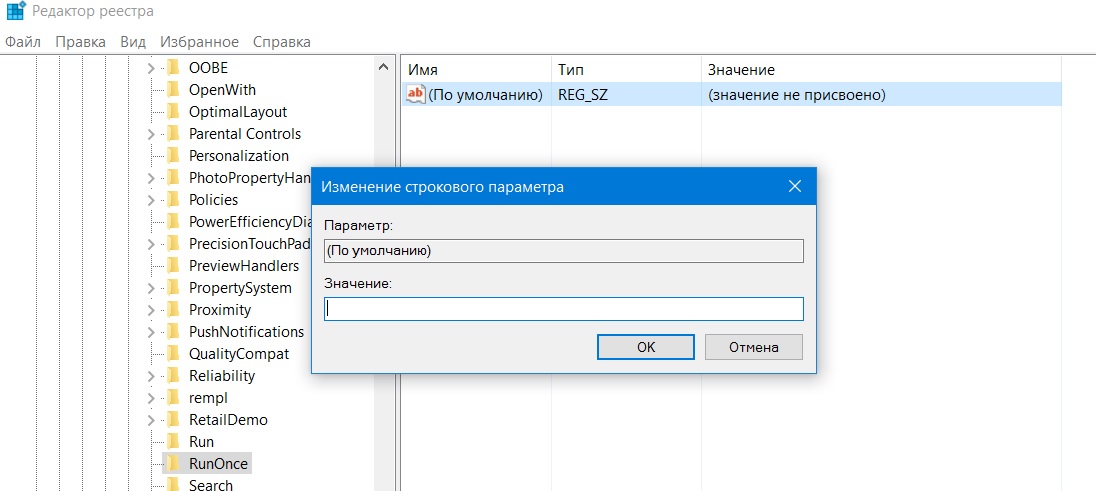Image resolution: width=1096 pixels, height=491 pixels.
Task: Expand the PropertySystem key
Action: point(151,288)
